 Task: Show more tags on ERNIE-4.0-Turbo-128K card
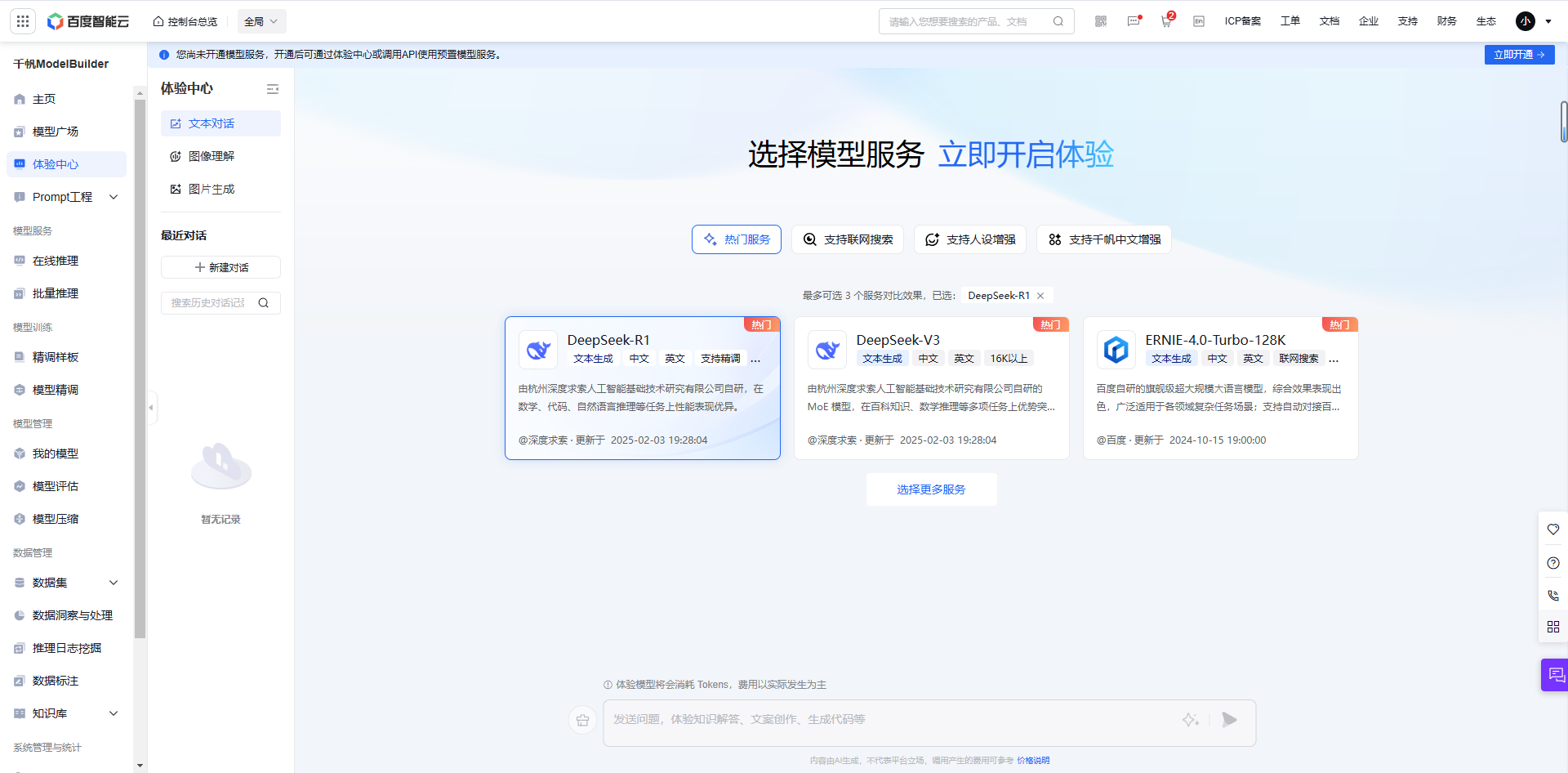coord(1334,359)
